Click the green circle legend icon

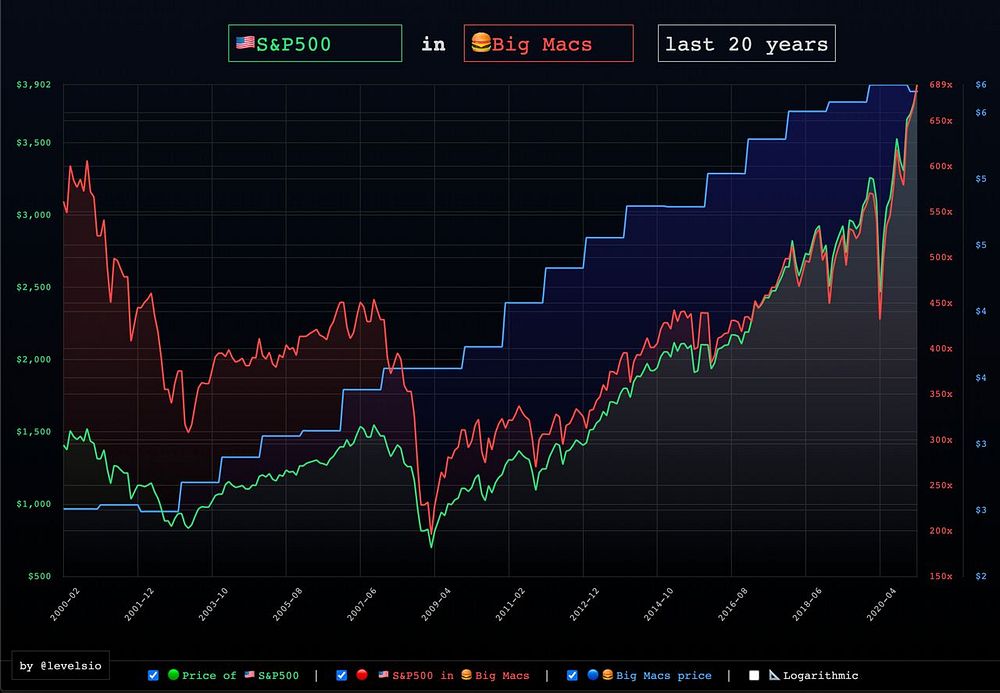(173, 675)
